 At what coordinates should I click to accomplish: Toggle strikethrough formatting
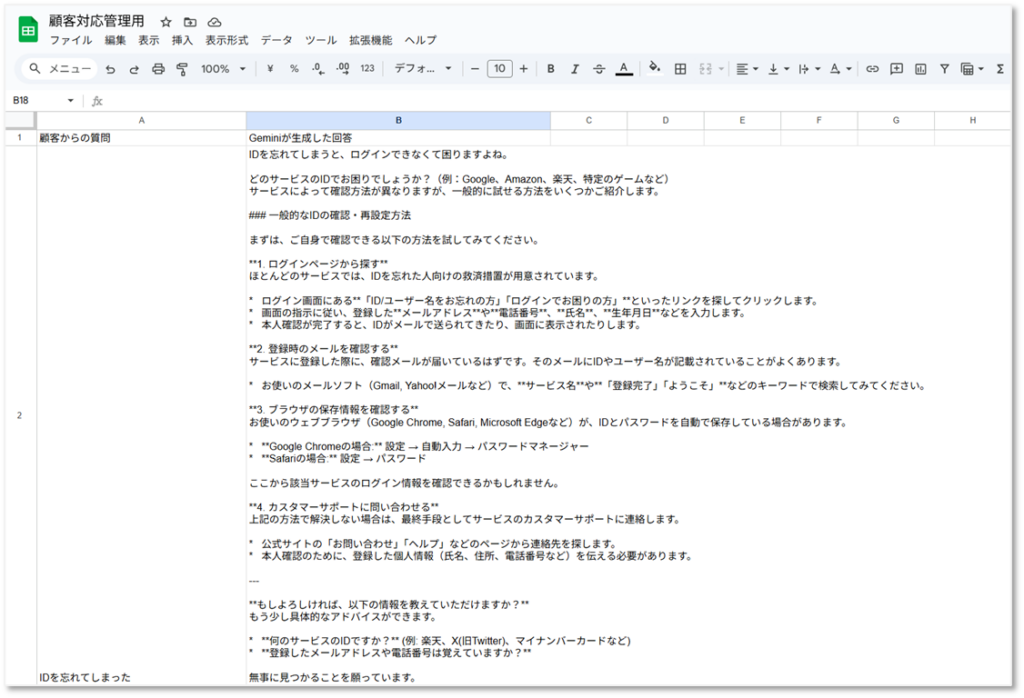pyautogui.click(x=599, y=69)
